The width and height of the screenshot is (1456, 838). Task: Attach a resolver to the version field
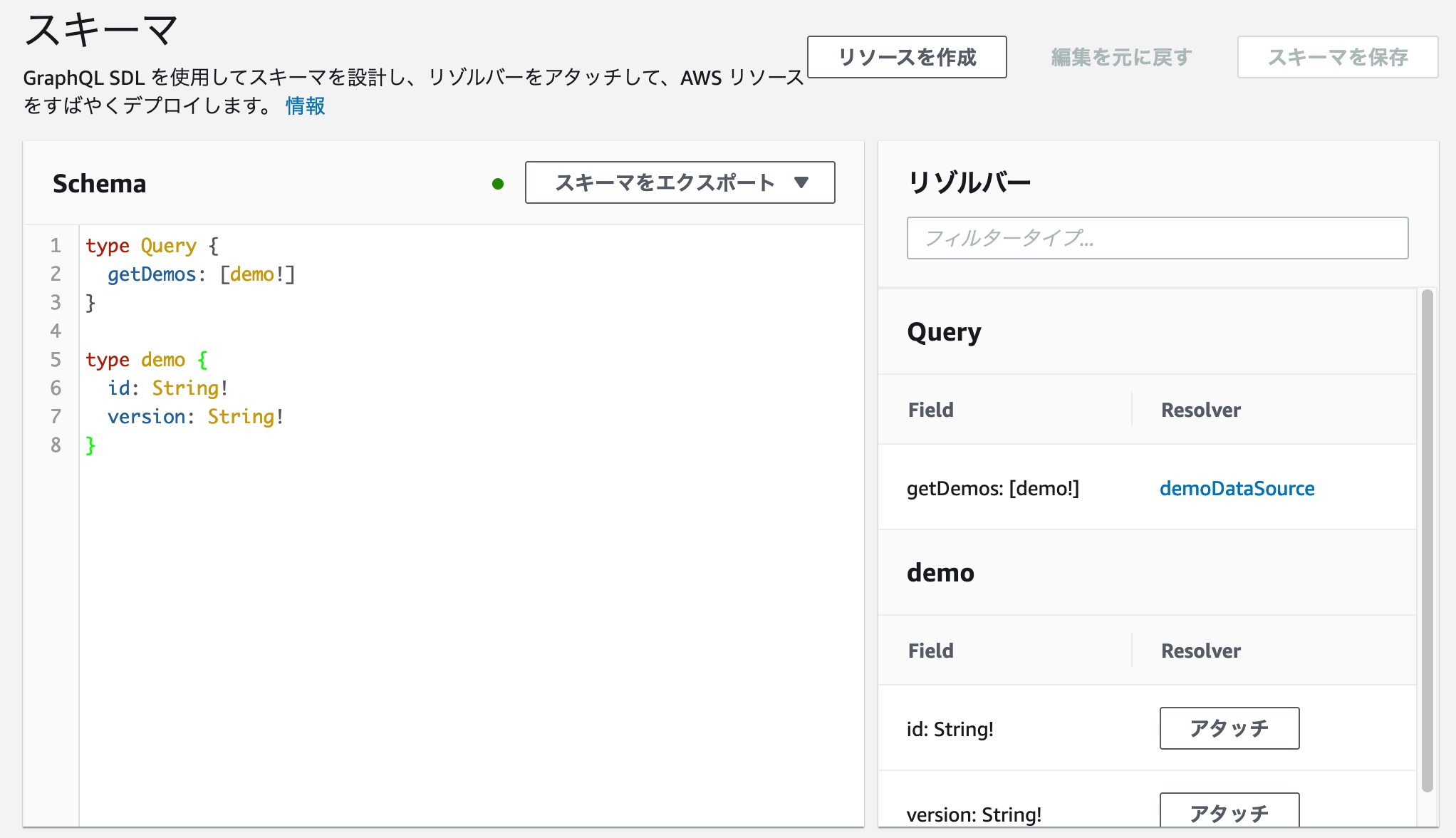pyautogui.click(x=1229, y=812)
